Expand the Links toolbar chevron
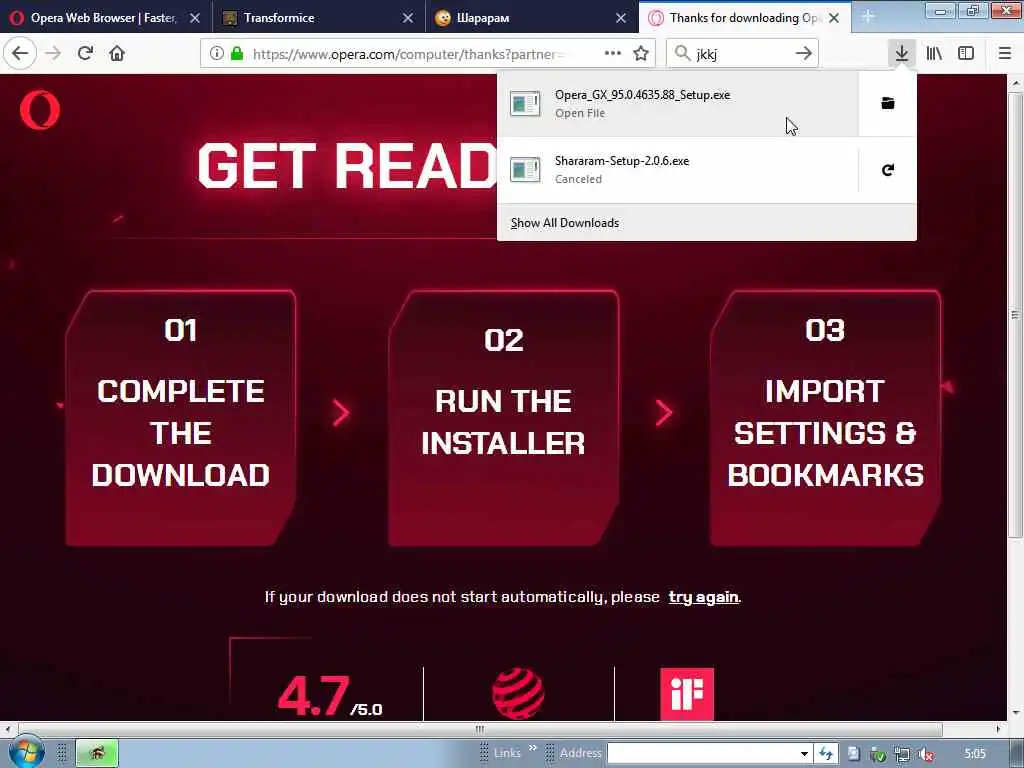Screen dimensions: 1024x768 532,748
